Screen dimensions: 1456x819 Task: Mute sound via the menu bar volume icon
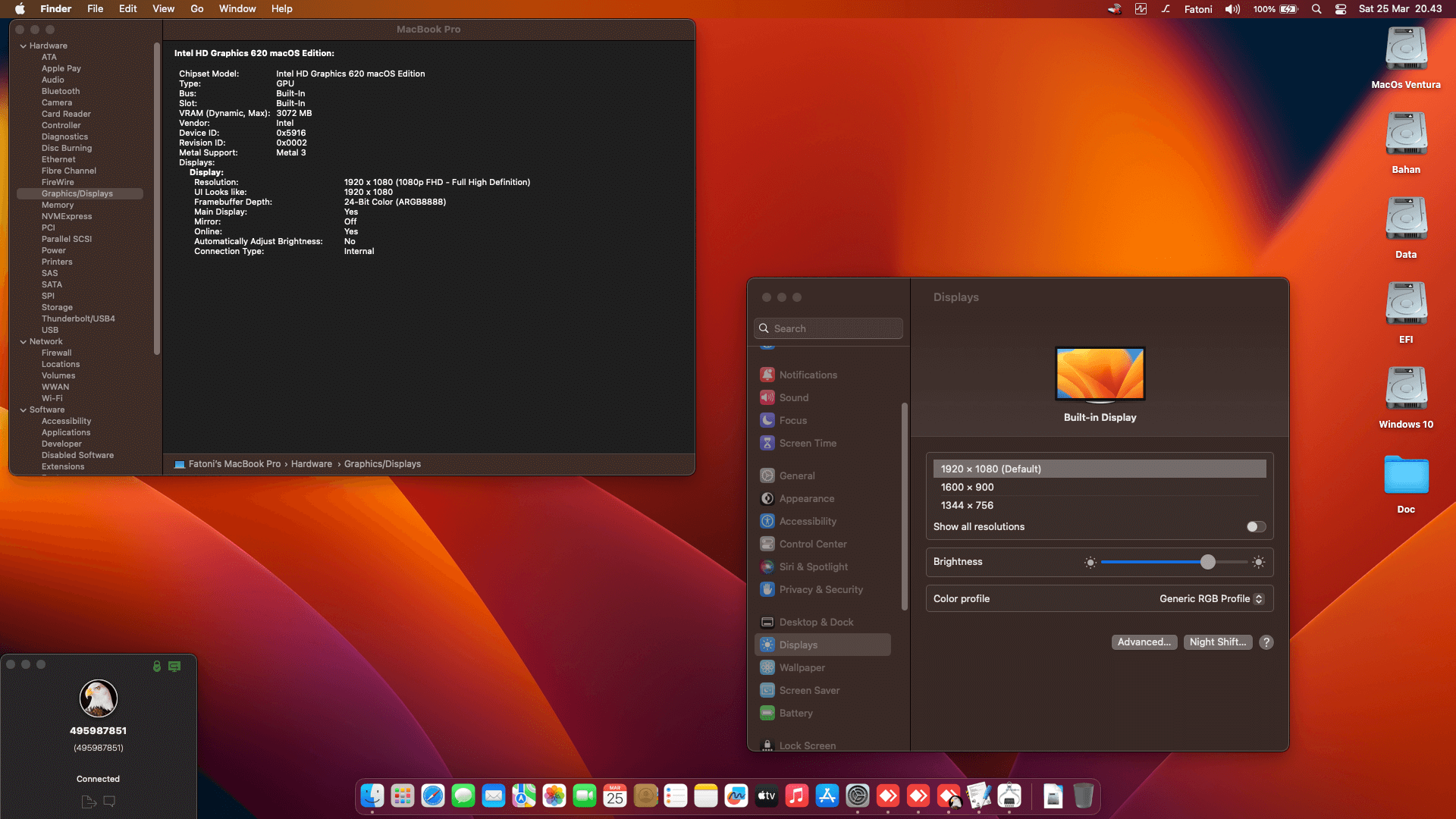[1232, 8]
